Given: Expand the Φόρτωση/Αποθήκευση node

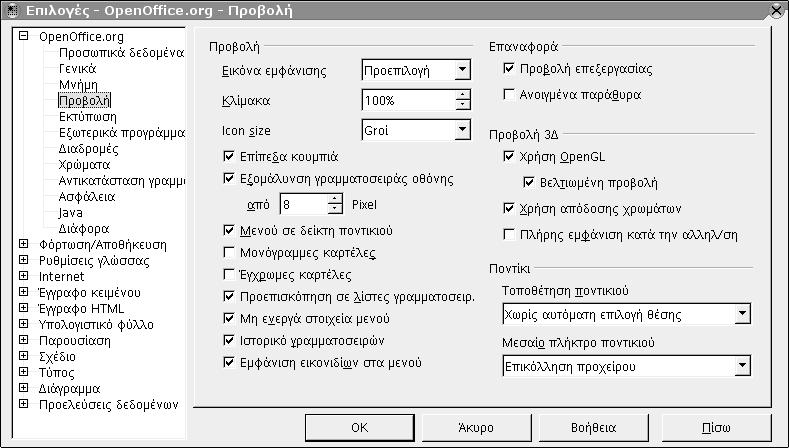Looking at the screenshot, I should (23, 244).
